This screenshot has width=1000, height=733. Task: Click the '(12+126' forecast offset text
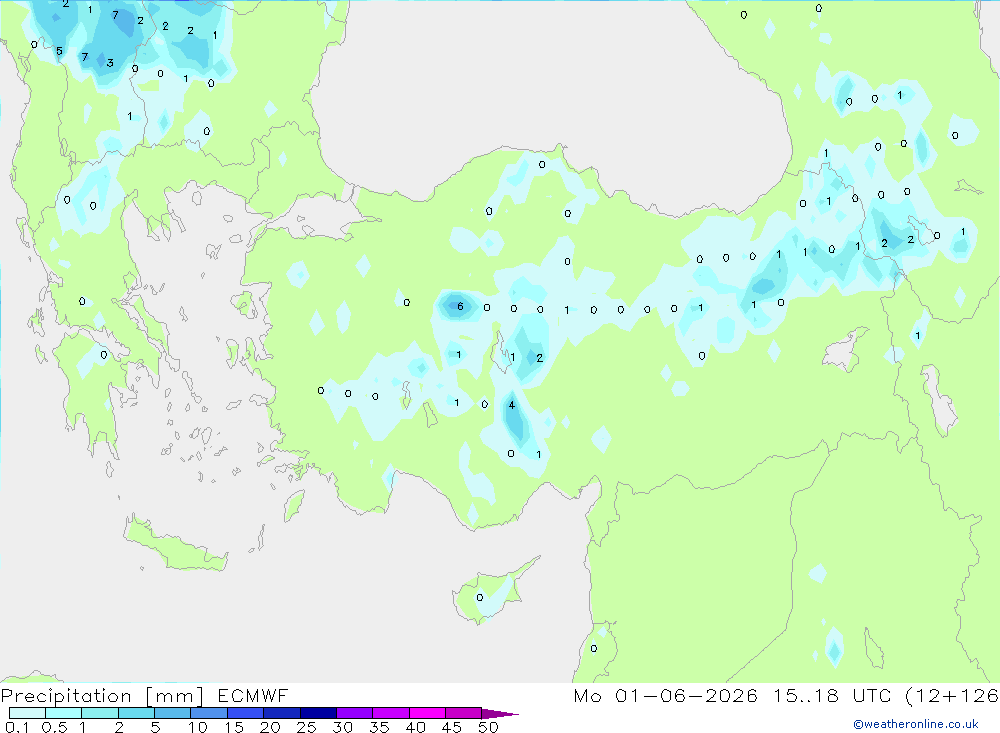tap(952, 696)
